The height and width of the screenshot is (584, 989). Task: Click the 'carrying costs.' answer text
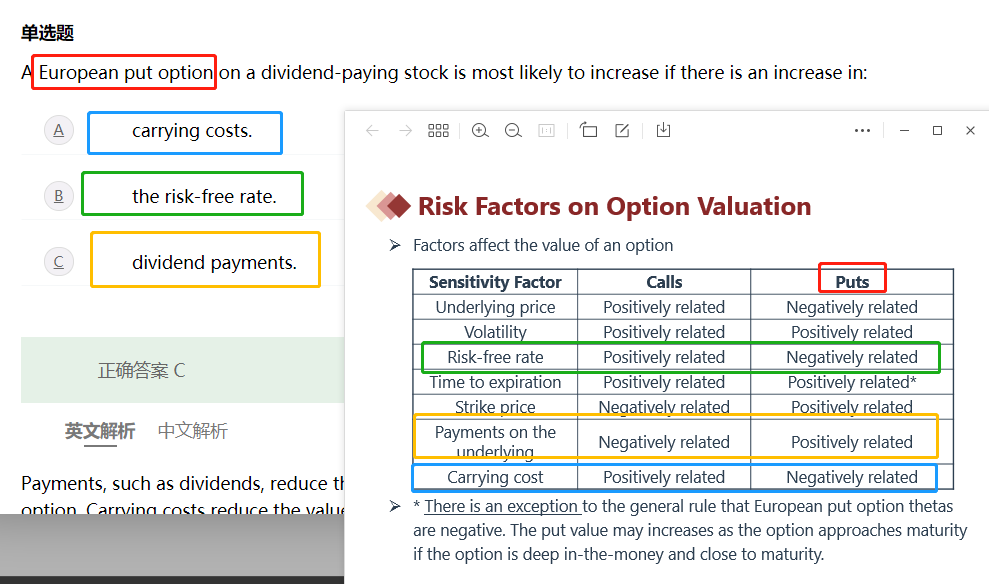click(x=192, y=131)
